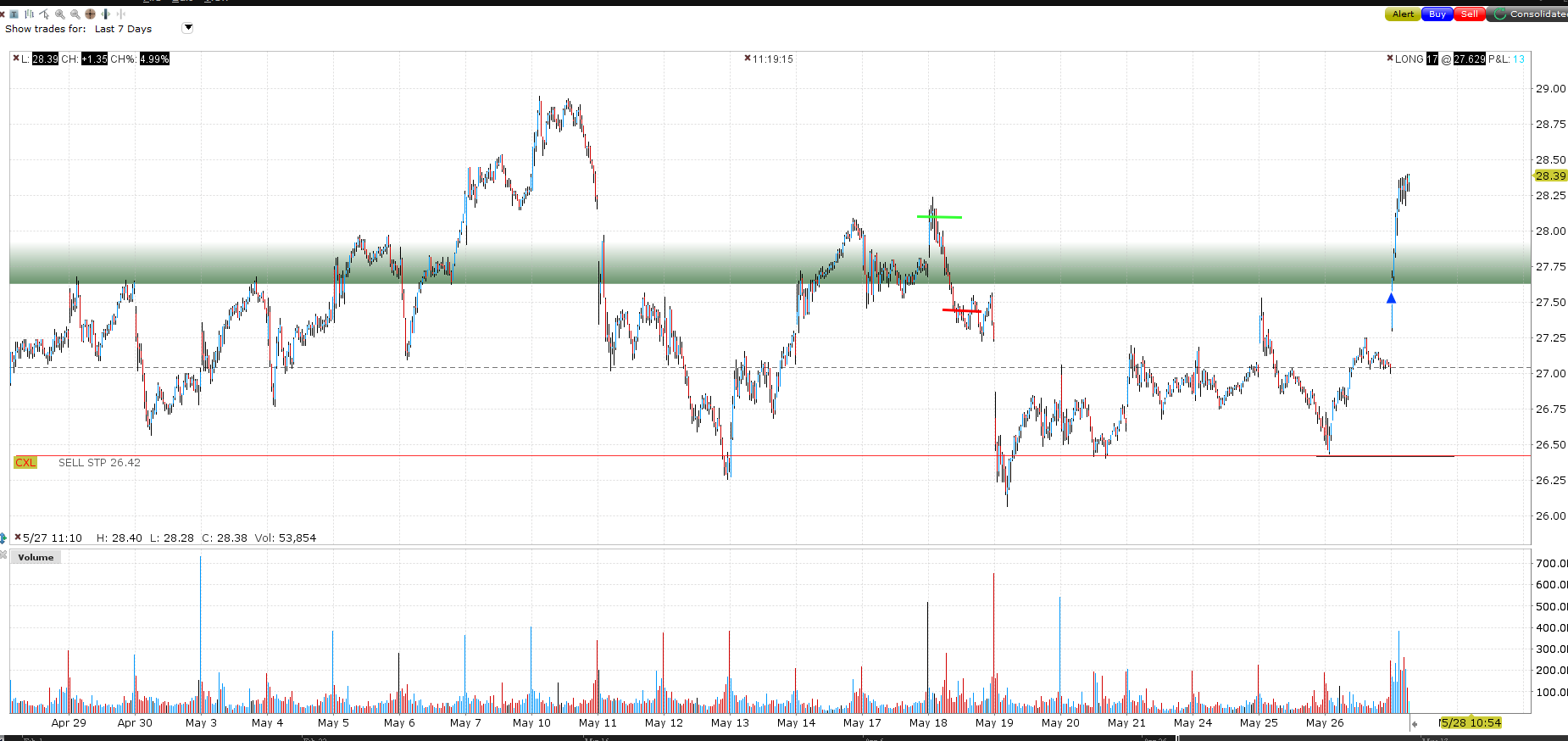Click the average price 27.629 value

click(x=1469, y=58)
